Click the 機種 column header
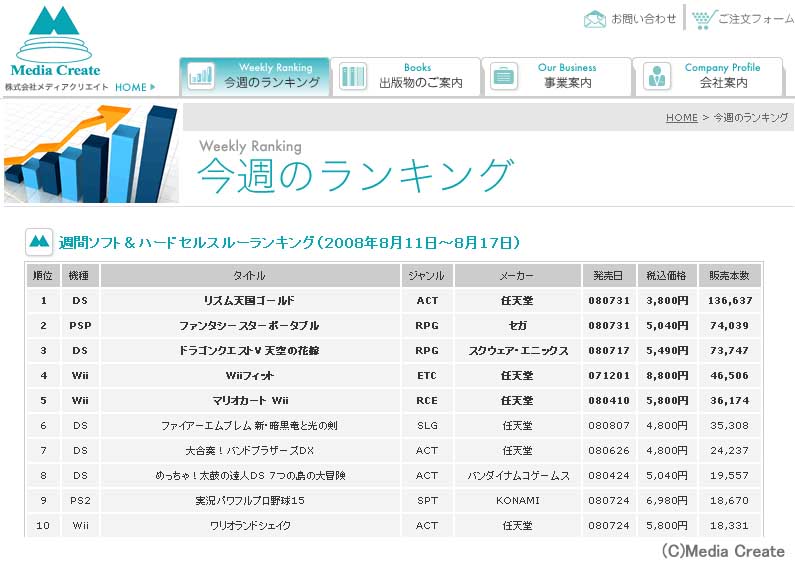 coord(80,275)
